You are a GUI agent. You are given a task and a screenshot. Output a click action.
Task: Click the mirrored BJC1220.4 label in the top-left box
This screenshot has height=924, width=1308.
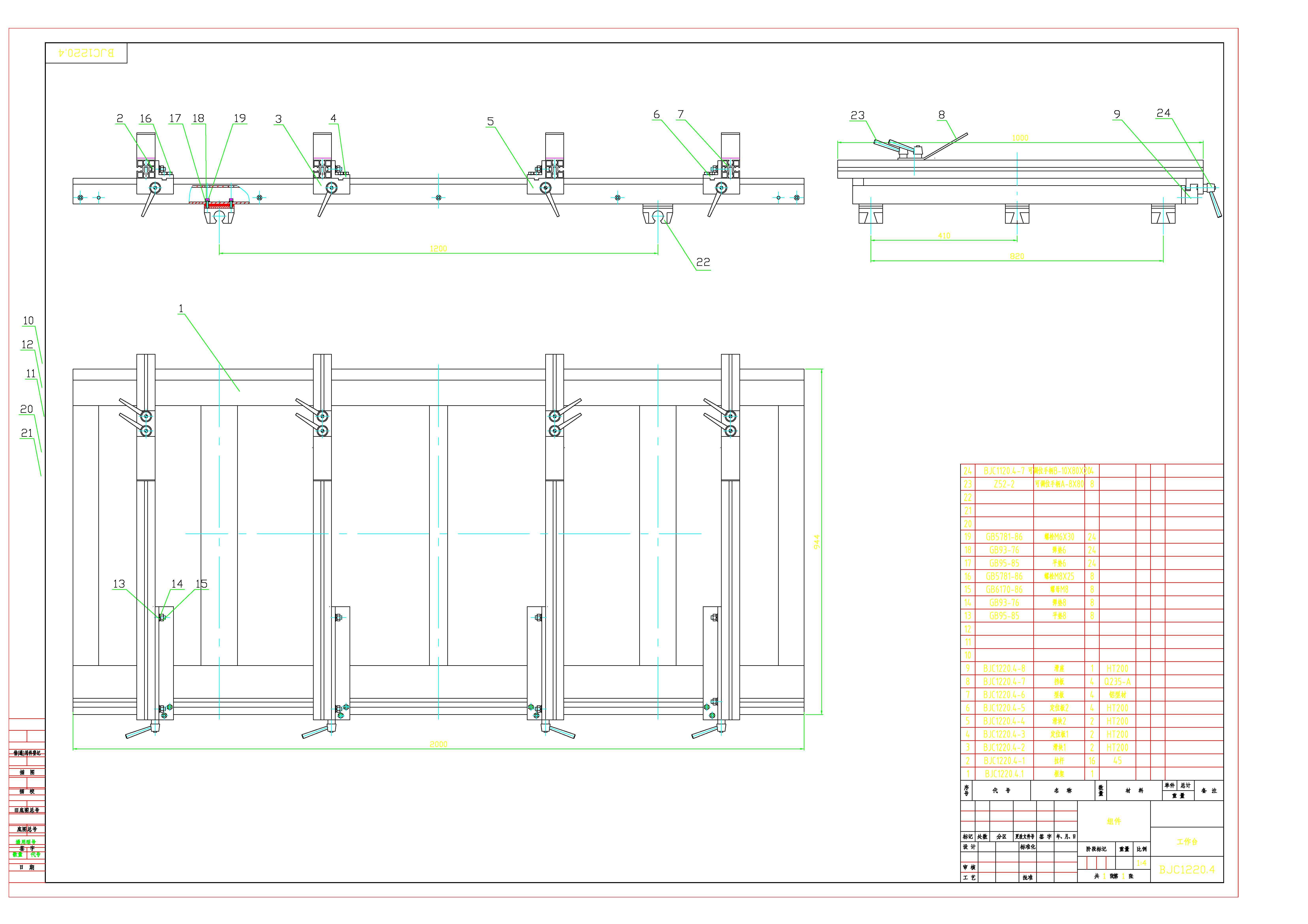coord(86,53)
